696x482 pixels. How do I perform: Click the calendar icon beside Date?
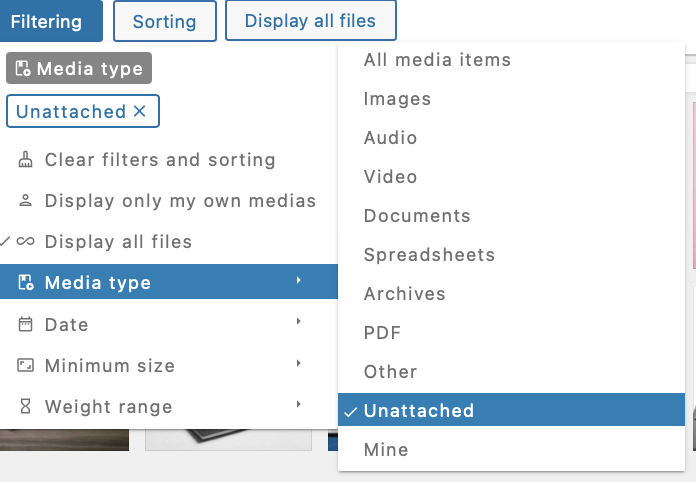(x=25, y=324)
